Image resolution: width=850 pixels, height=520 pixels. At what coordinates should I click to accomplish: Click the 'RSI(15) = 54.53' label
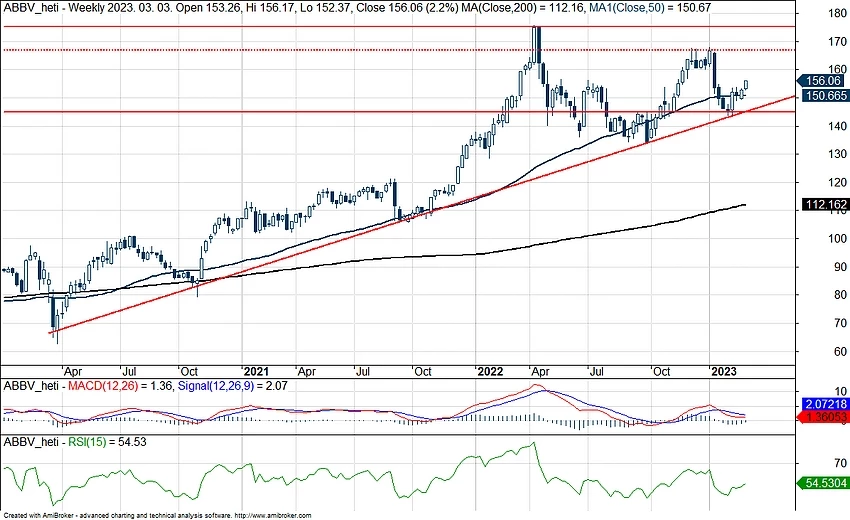[107, 442]
